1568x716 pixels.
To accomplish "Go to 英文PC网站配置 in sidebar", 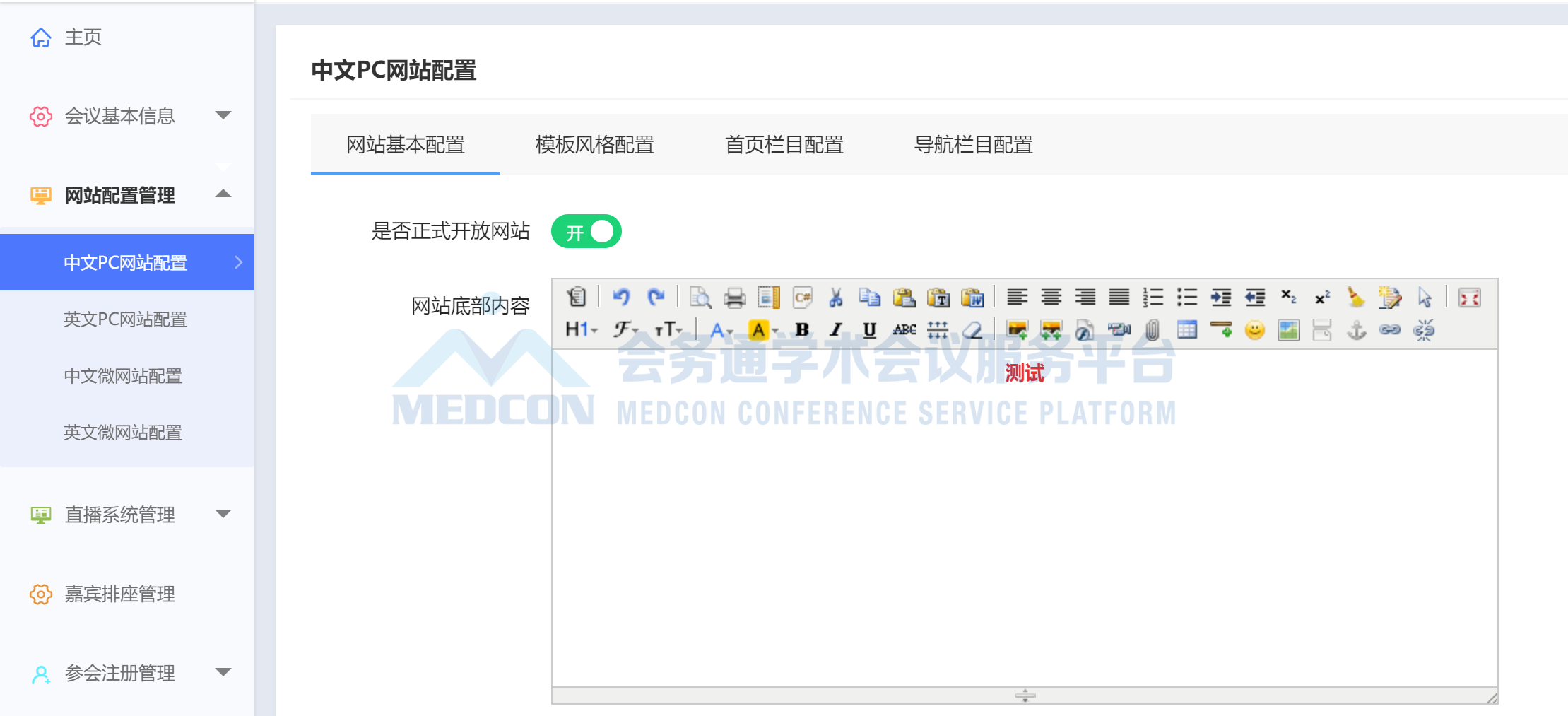I will coord(125,319).
